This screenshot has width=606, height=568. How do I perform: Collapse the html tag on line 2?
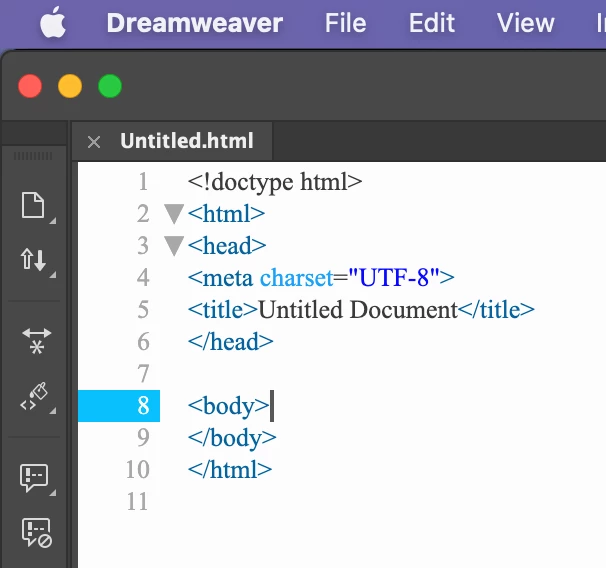(174, 214)
